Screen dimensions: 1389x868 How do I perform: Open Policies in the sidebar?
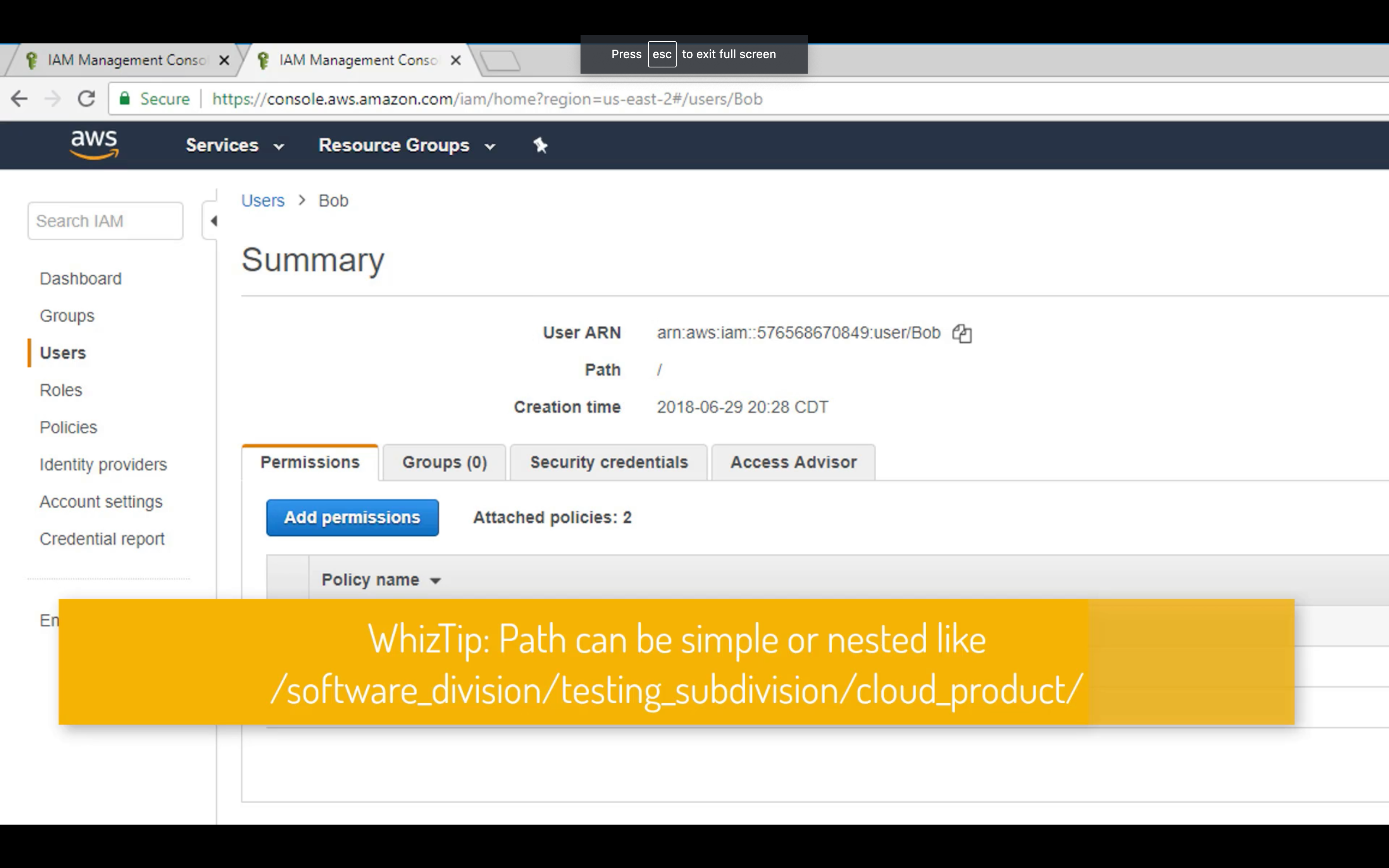click(x=68, y=428)
